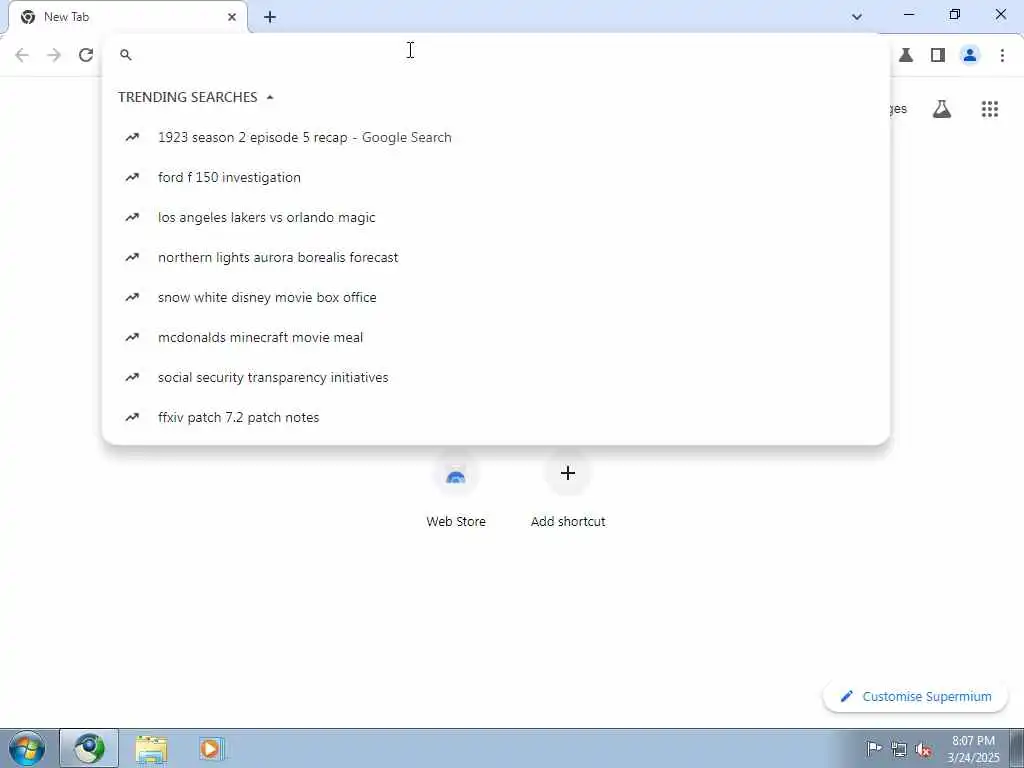The height and width of the screenshot is (768, 1024).
Task: Close the New Tab tab
Action: click(232, 17)
